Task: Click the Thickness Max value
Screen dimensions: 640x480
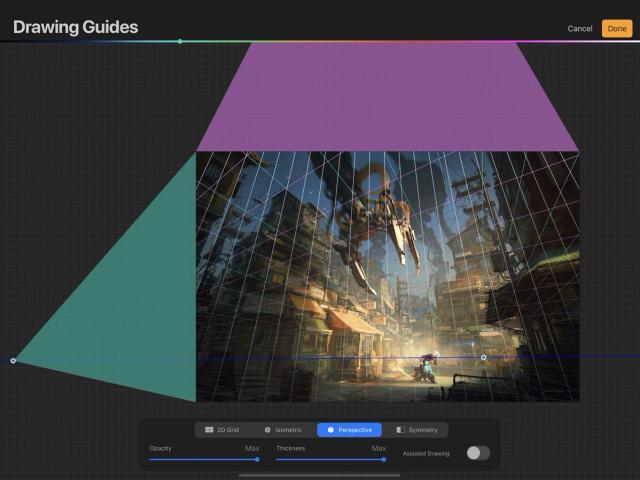Action: [x=378, y=448]
